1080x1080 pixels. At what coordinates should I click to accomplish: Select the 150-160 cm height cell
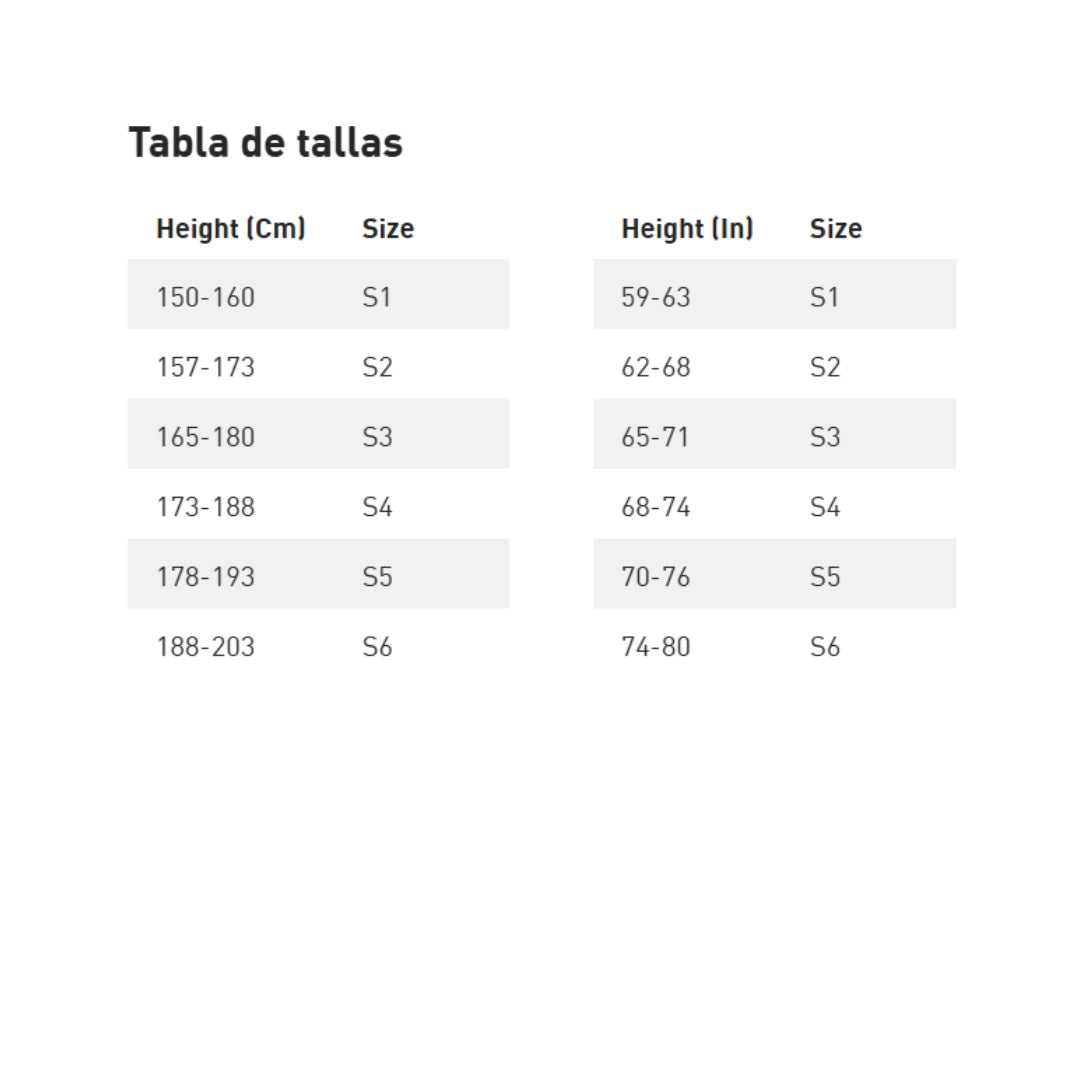point(205,297)
